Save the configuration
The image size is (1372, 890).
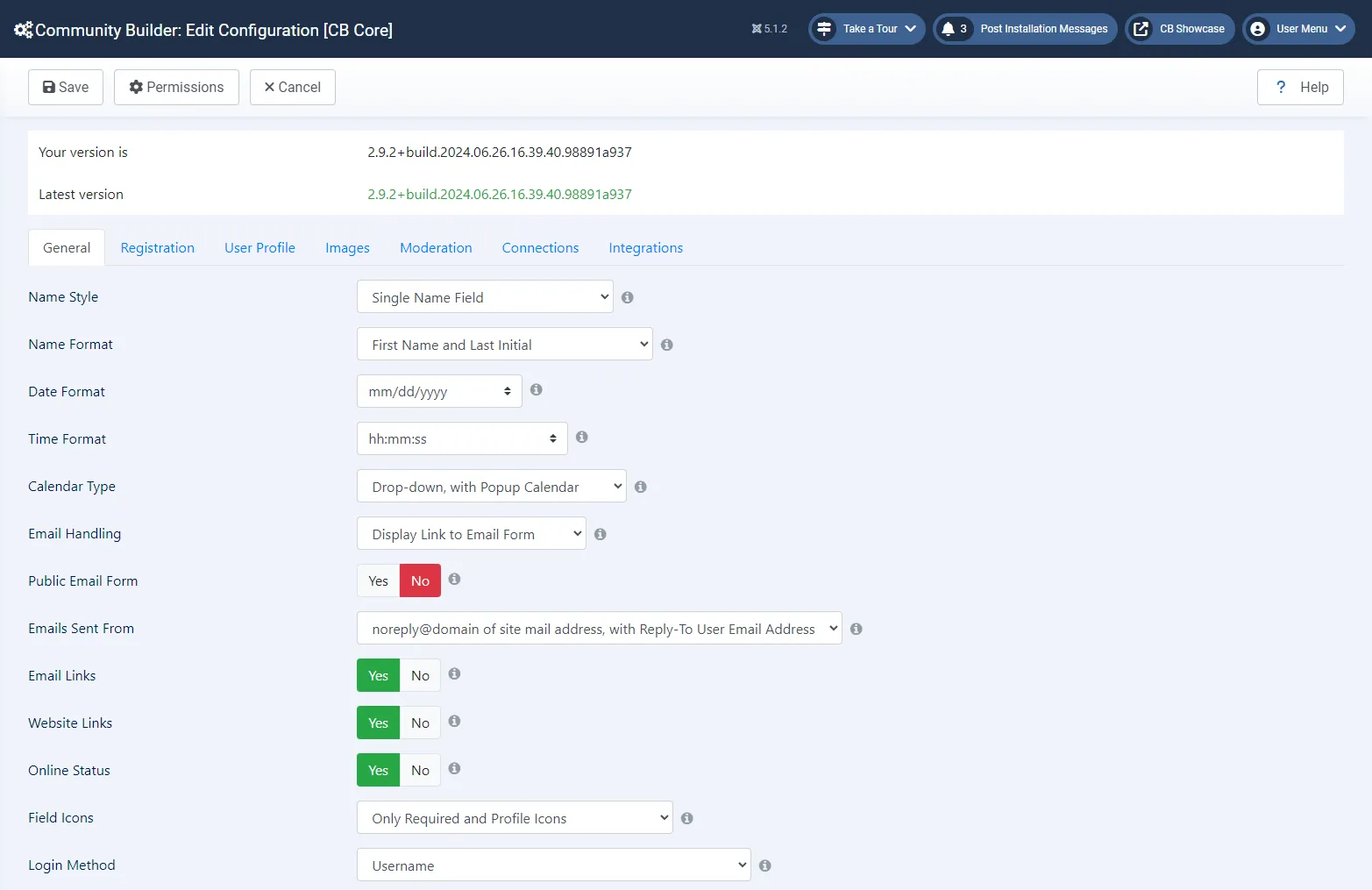tap(66, 87)
